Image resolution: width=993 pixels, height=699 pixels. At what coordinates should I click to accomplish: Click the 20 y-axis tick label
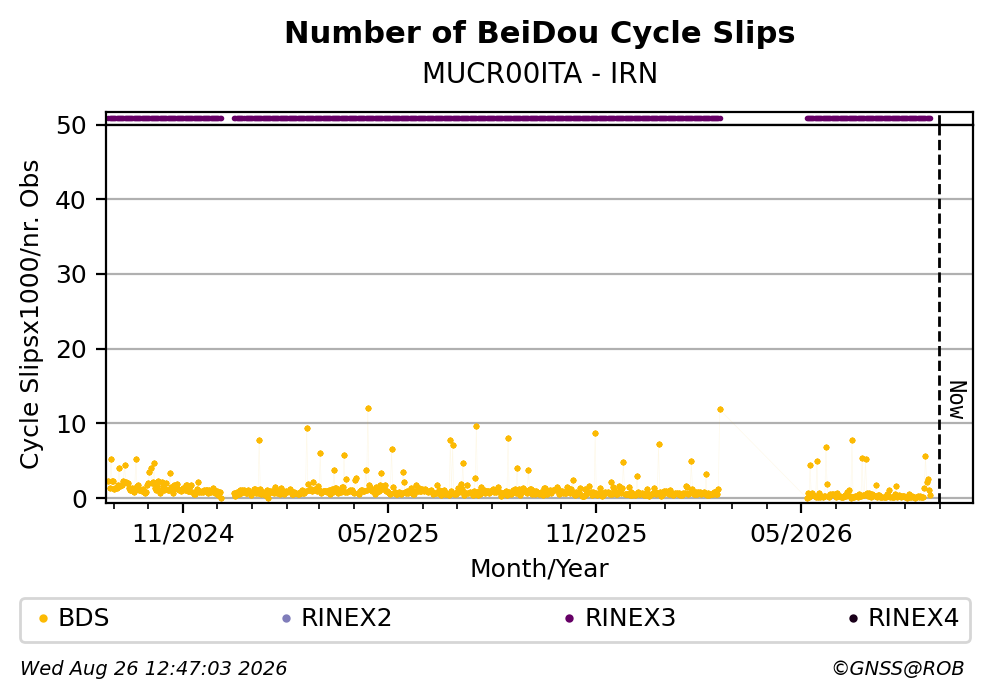72,350
